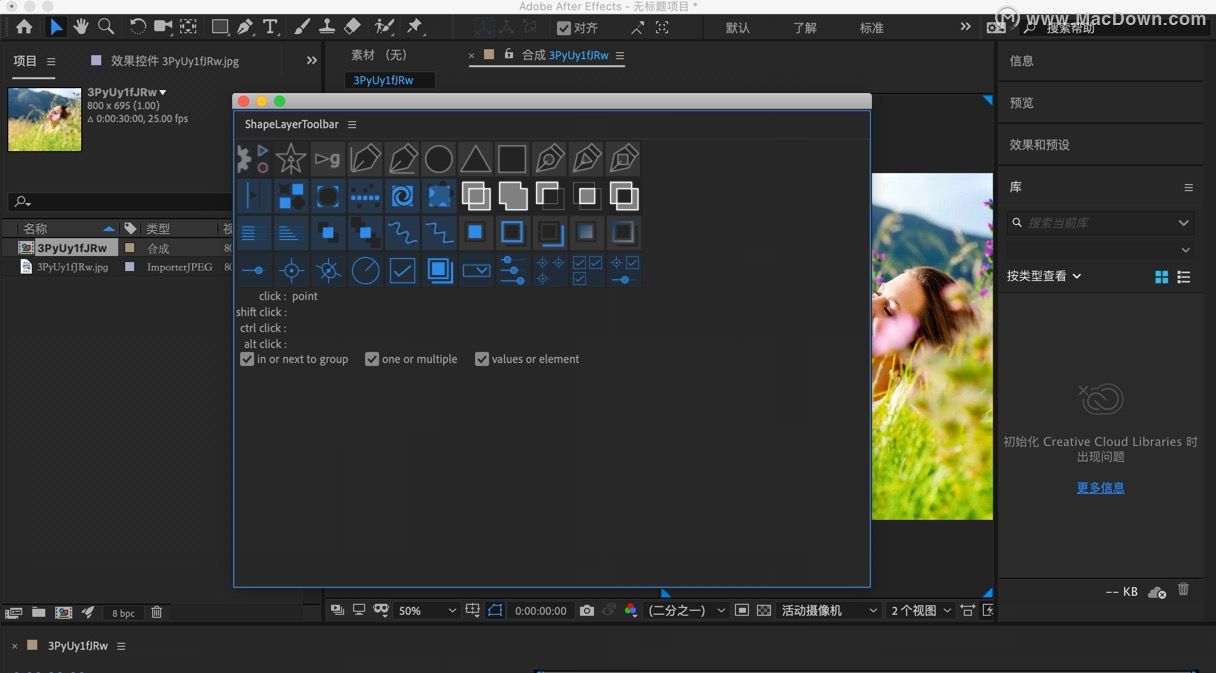Select the Rectangle shape tool in main toolbar

click(220, 27)
